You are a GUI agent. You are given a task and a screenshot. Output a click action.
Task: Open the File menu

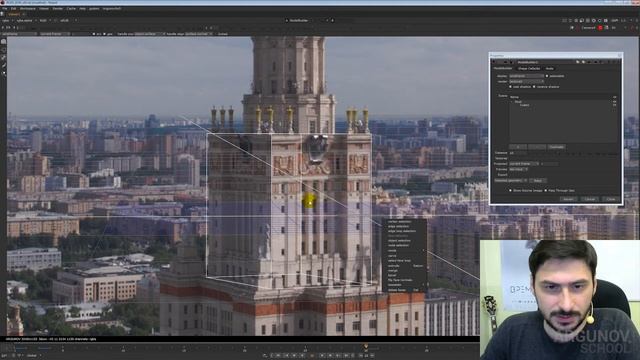[4, 9]
